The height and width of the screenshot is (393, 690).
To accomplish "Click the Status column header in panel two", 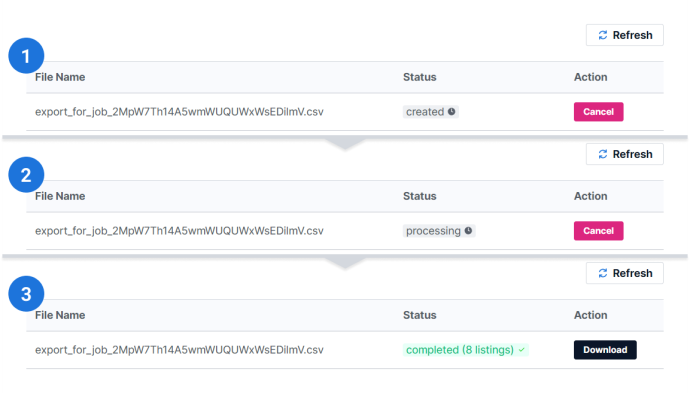I will 420,196.
